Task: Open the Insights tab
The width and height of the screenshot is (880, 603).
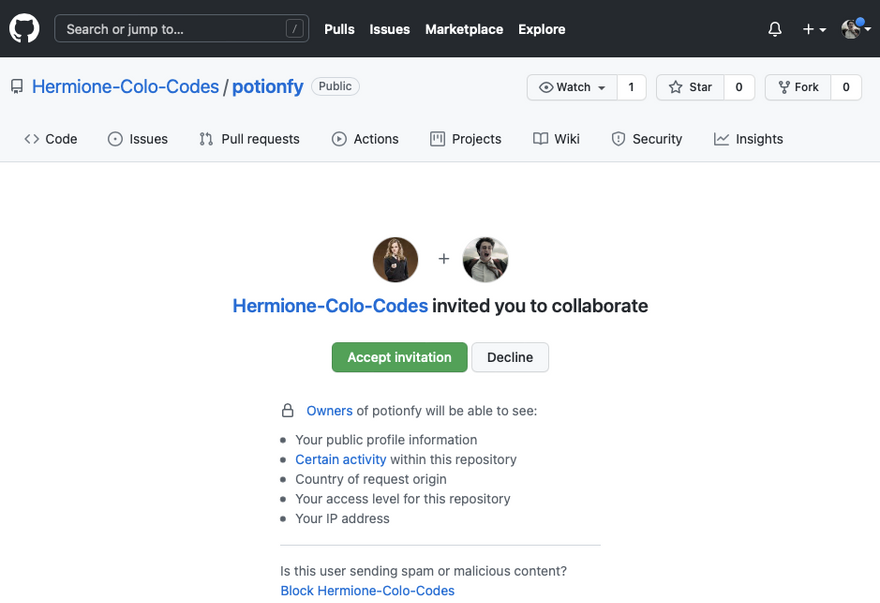Action: 748,139
